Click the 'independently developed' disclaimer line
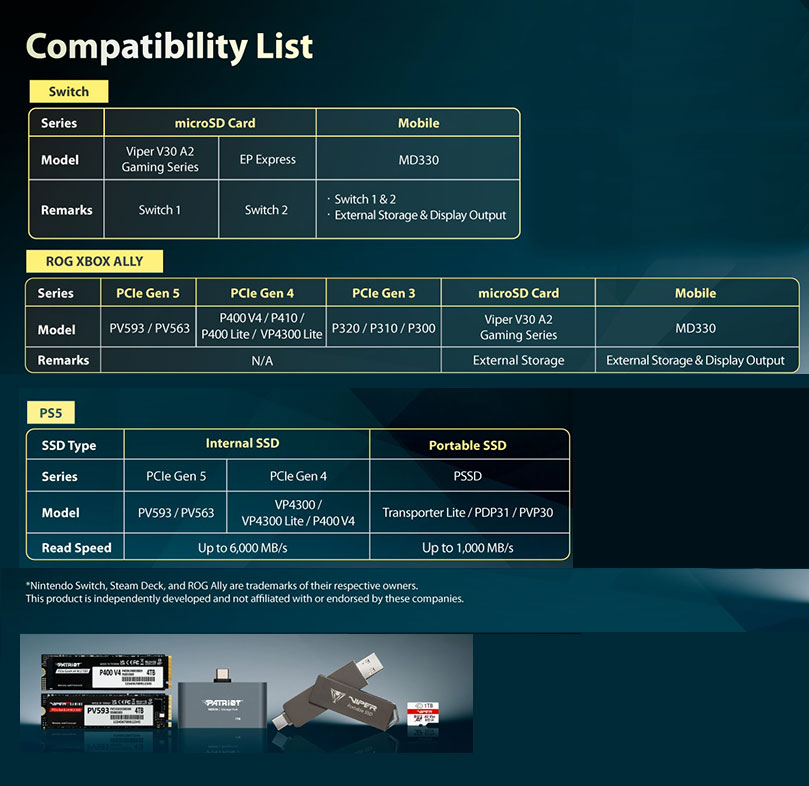809x786 pixels. point(245,599)
